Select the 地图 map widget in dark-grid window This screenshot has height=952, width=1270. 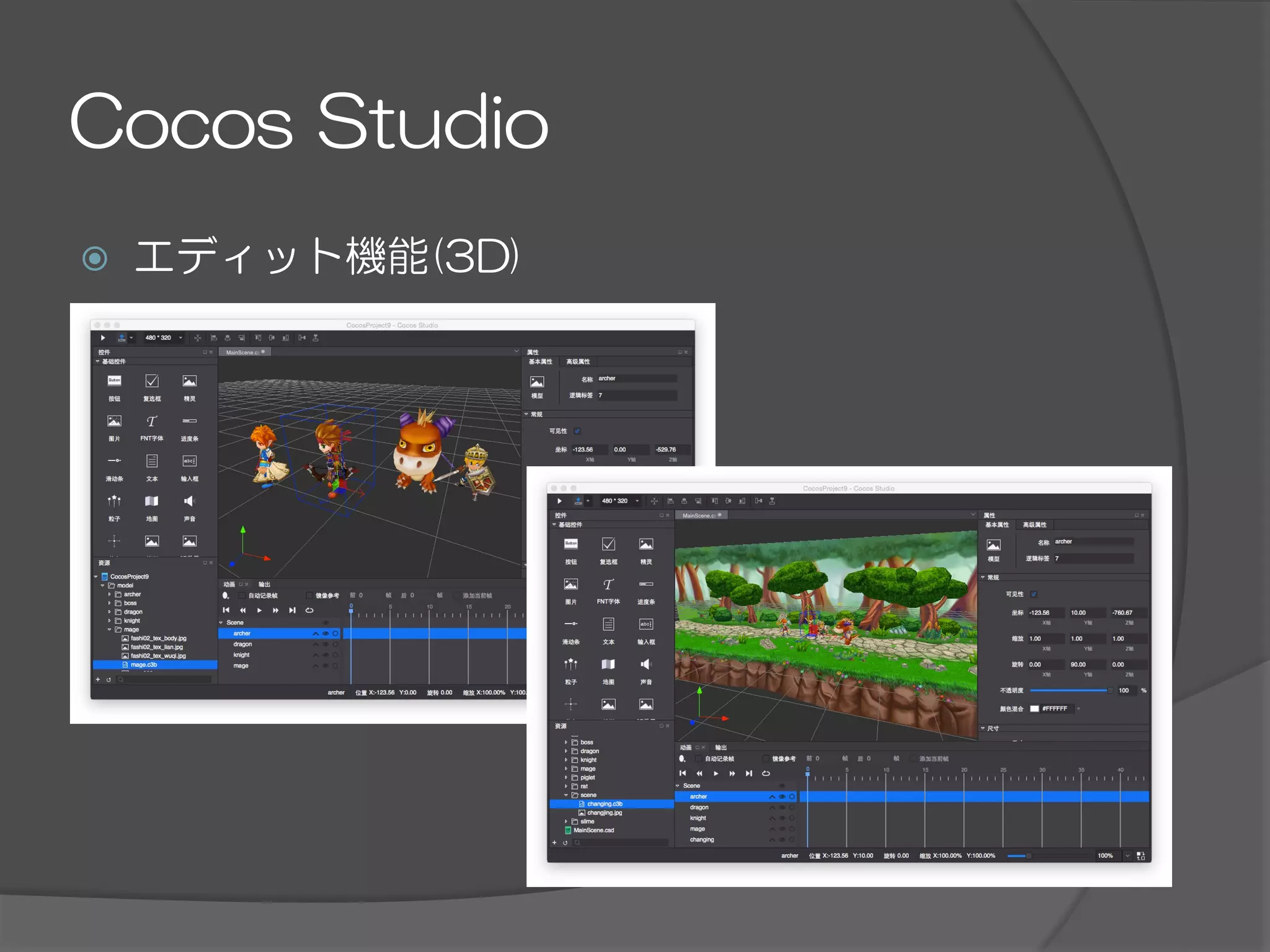click(x=151, y=501)
